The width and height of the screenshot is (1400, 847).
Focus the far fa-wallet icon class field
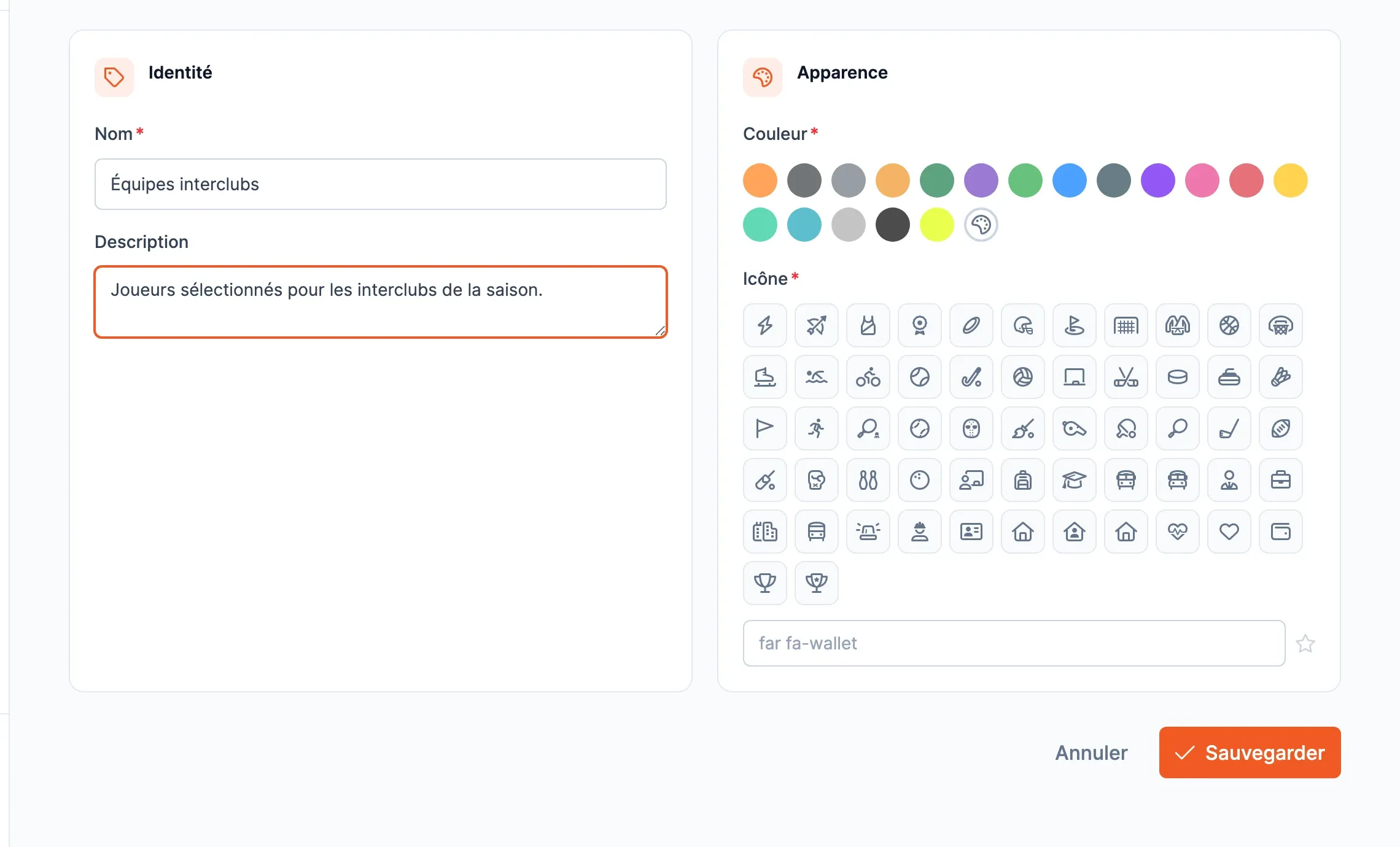coord(1014,643)
